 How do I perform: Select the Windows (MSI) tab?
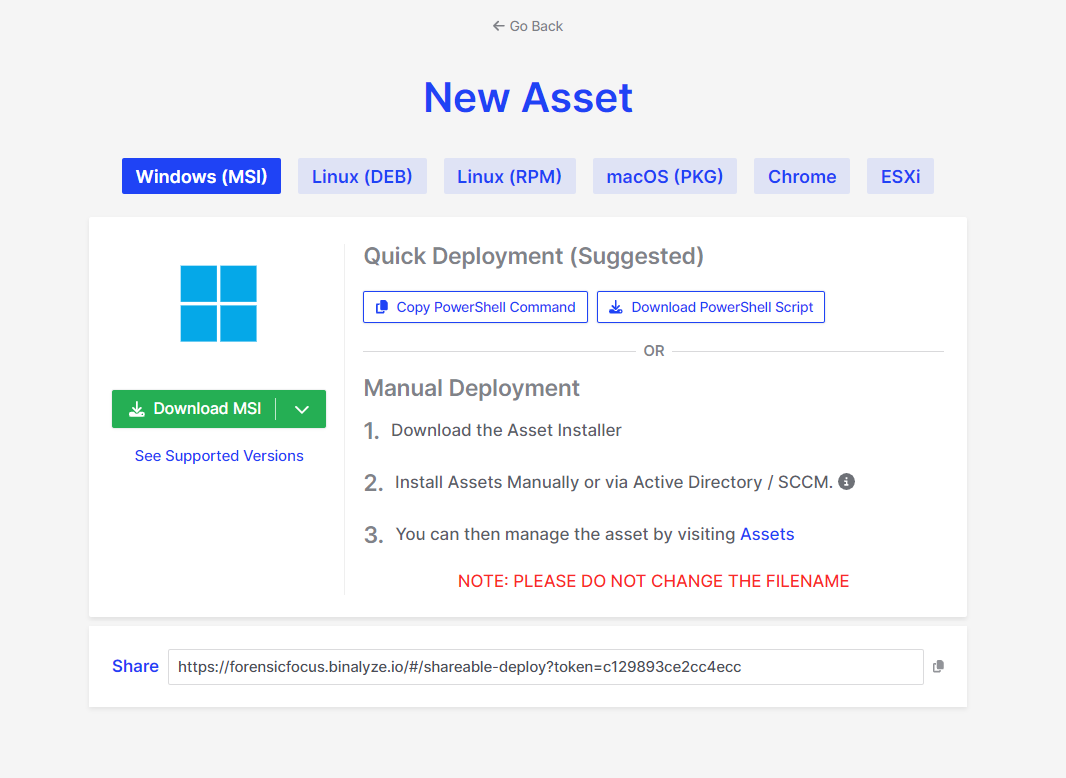[x=201, y=176]
